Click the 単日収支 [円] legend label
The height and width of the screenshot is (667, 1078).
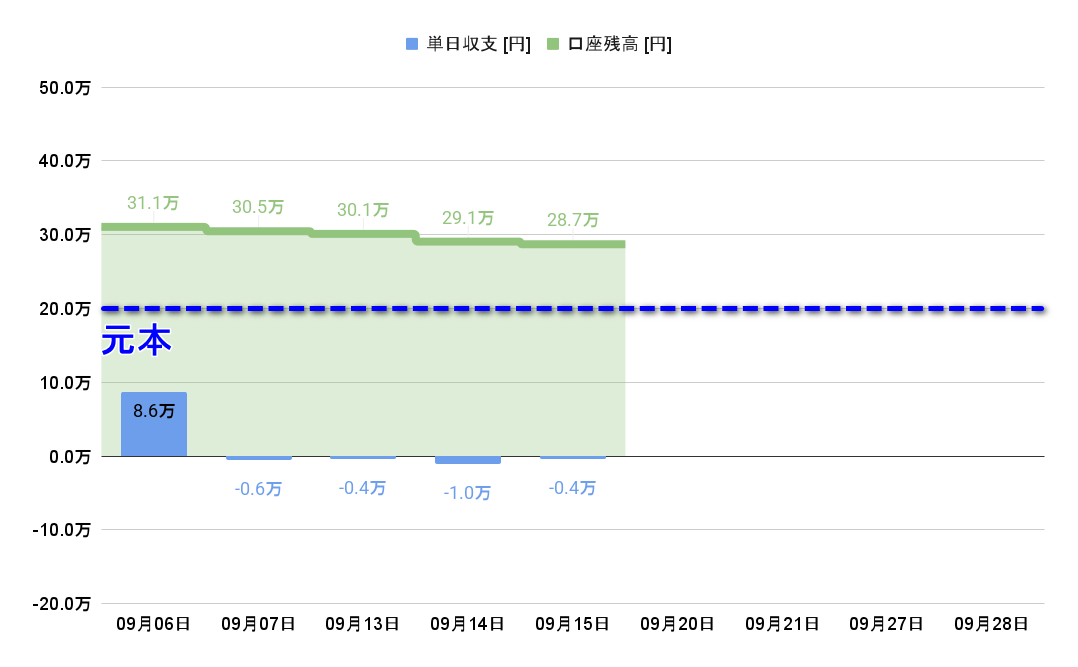point(478,44)
